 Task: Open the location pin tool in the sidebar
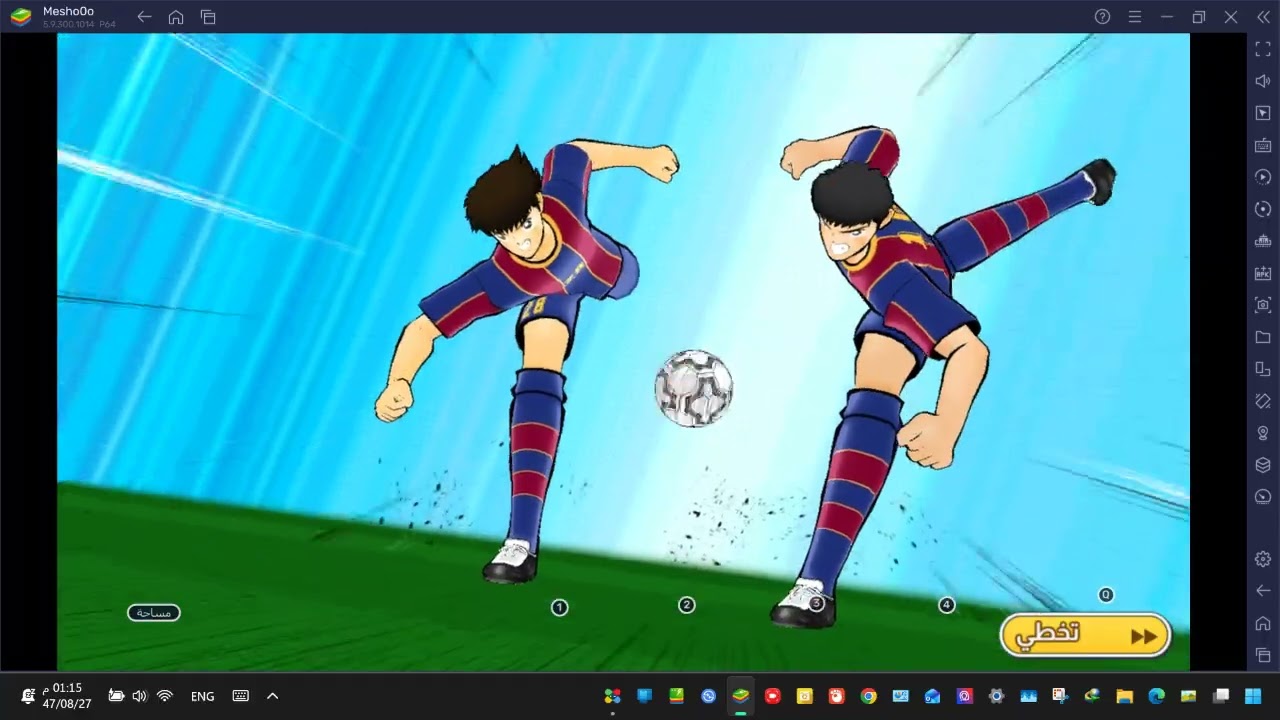pos(1263,433)
